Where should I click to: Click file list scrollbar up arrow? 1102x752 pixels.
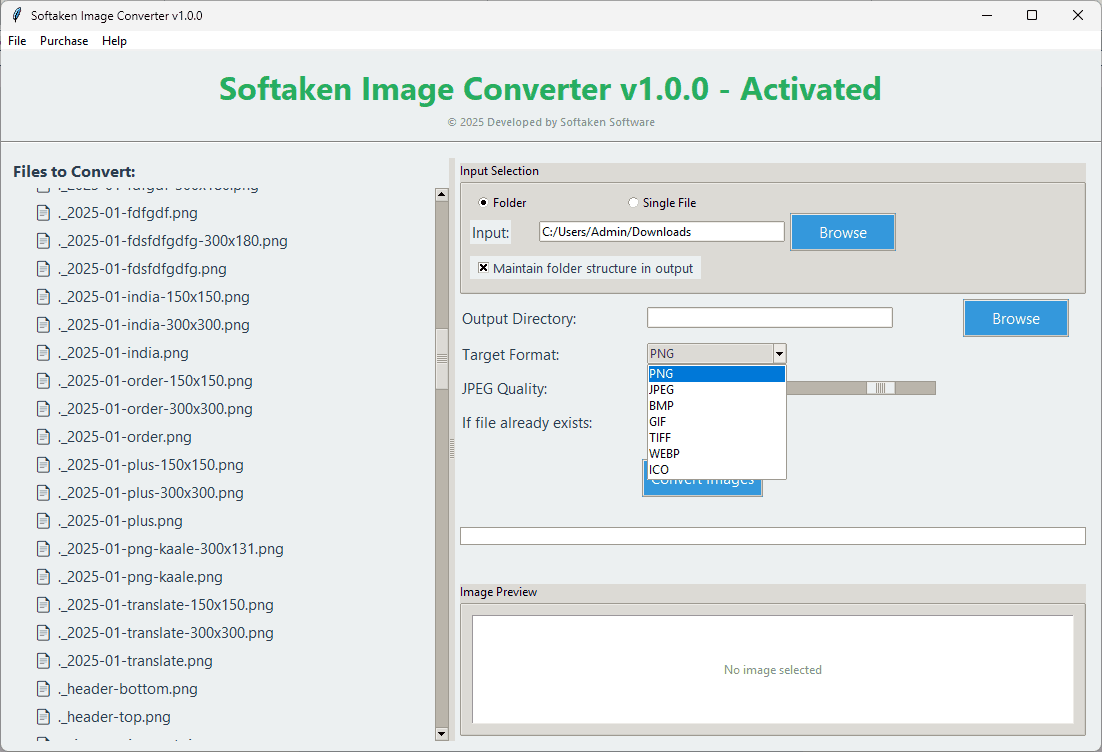[441, 195]
